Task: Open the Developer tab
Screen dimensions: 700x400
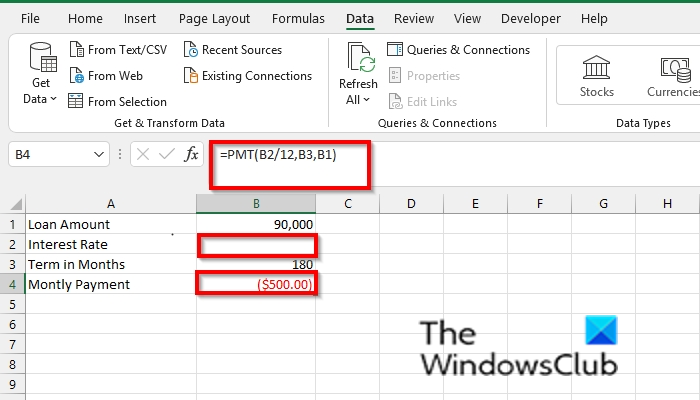Action: [531, 19]
